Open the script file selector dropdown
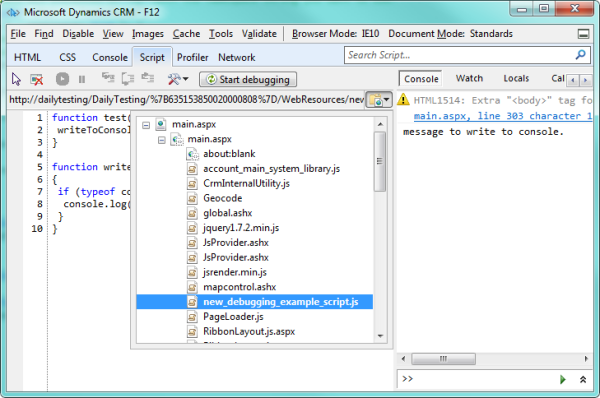 [379, 100]
